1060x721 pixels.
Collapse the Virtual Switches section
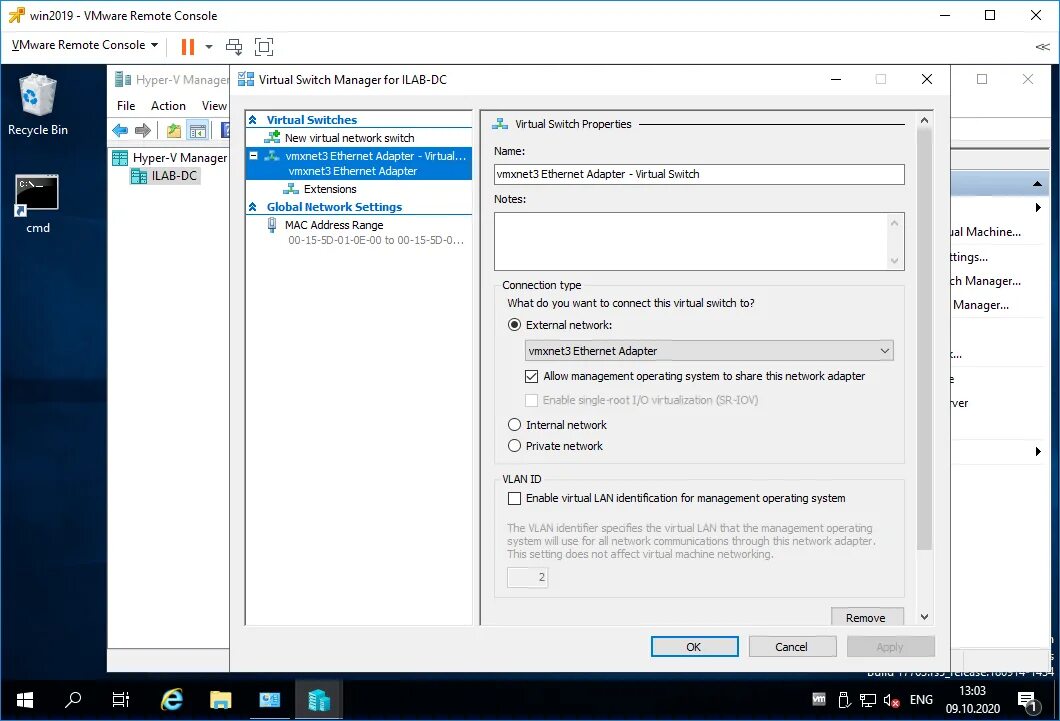[253, 120]
